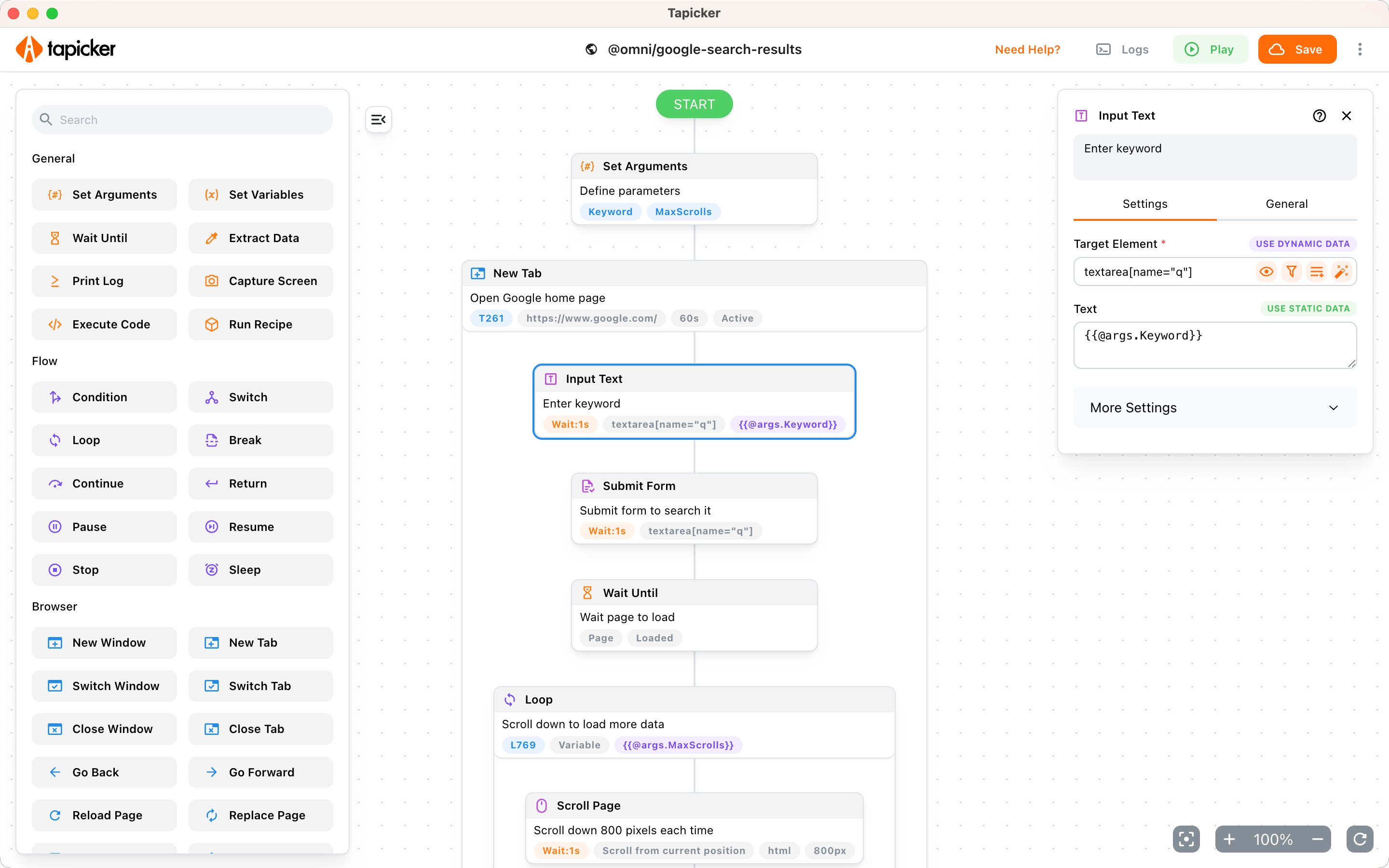Select the Submit Form node on canvas

pyautogui.click(x=694, y=509)
